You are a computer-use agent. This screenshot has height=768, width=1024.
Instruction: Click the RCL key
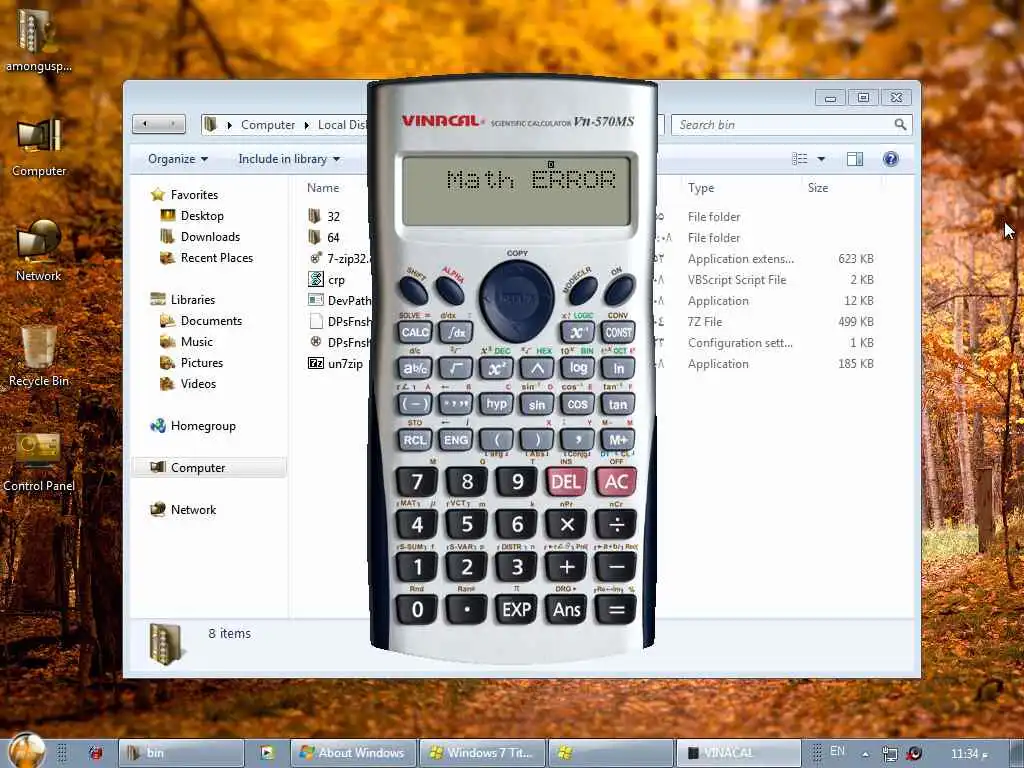tap(415, 440)
